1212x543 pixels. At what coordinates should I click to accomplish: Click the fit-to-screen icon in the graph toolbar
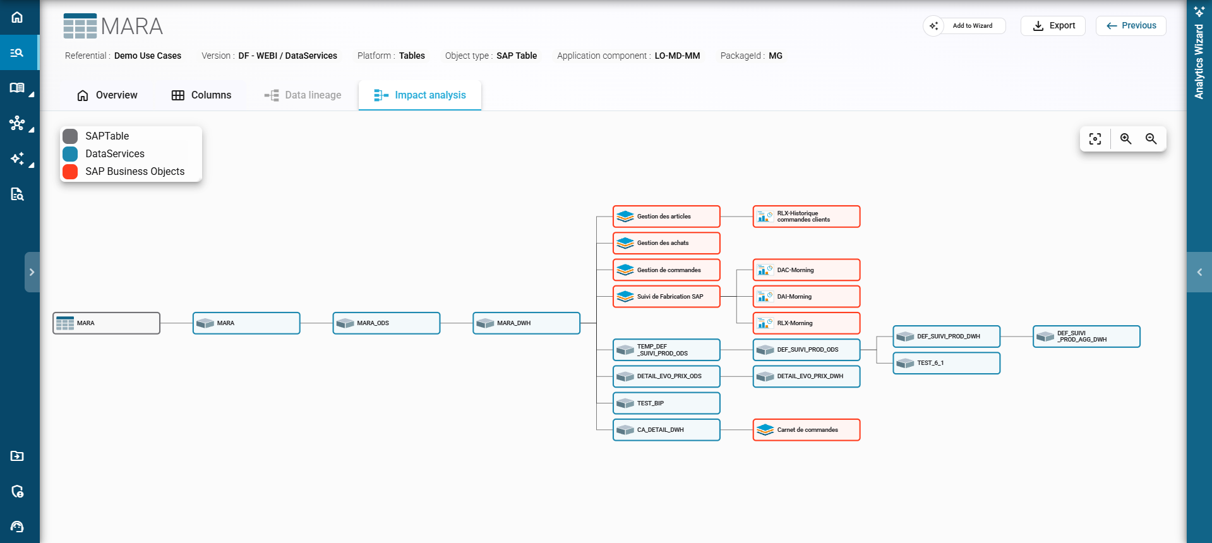(1095, 139)
